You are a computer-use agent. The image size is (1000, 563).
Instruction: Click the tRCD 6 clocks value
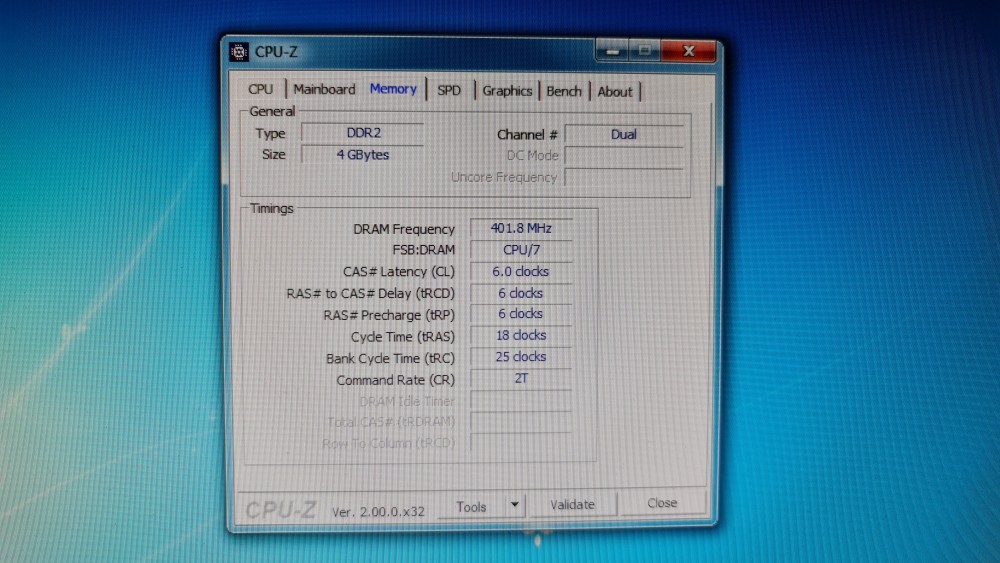521,293
